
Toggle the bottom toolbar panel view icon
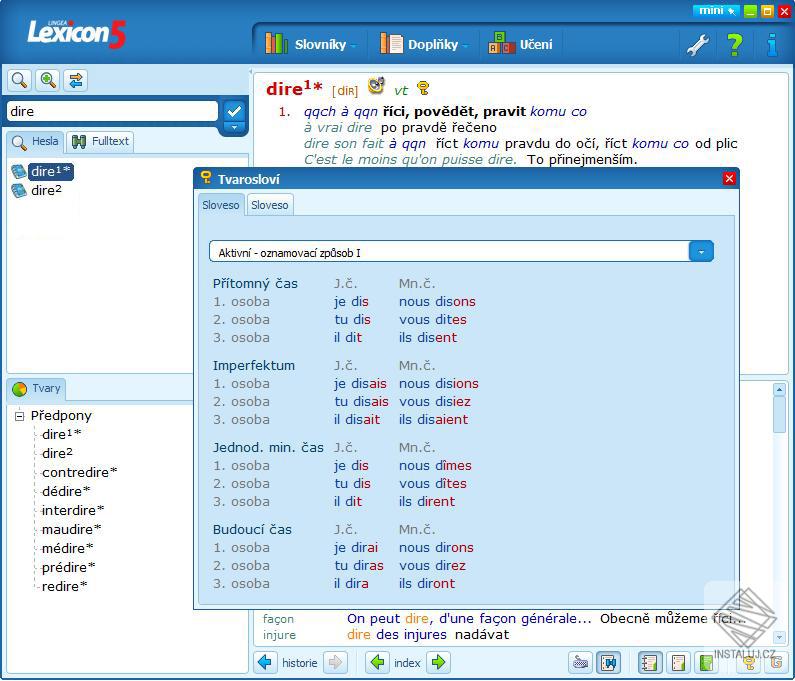point(608,662)
